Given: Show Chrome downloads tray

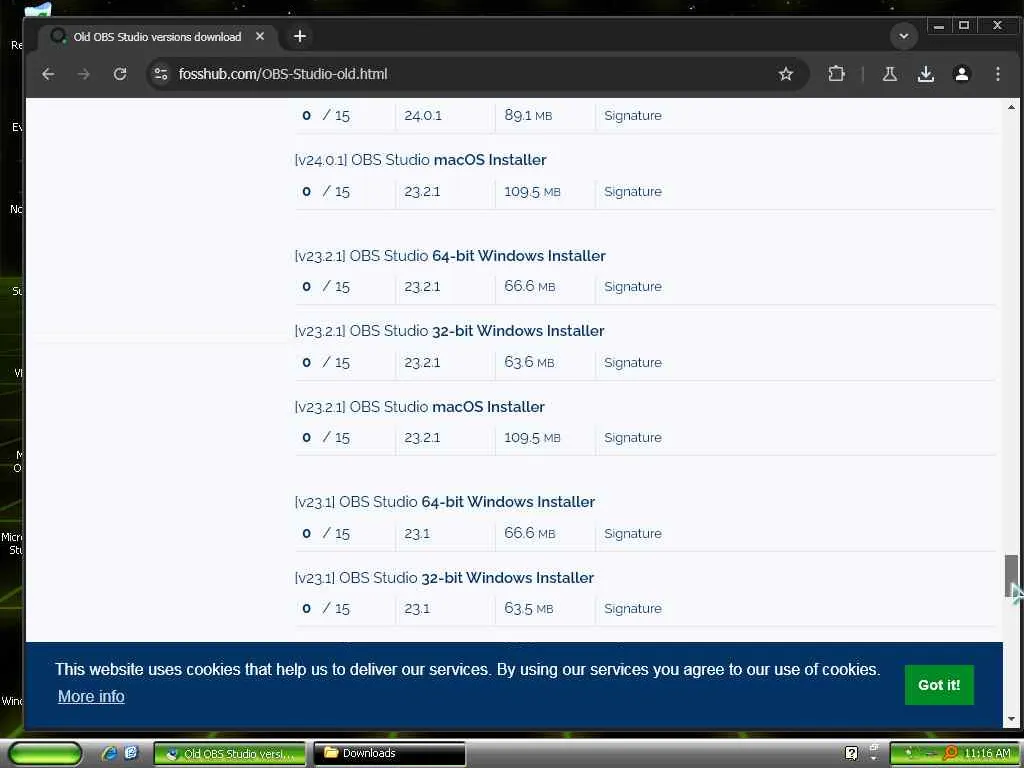Looking at the screenshot, I should (x=925, y=74).
